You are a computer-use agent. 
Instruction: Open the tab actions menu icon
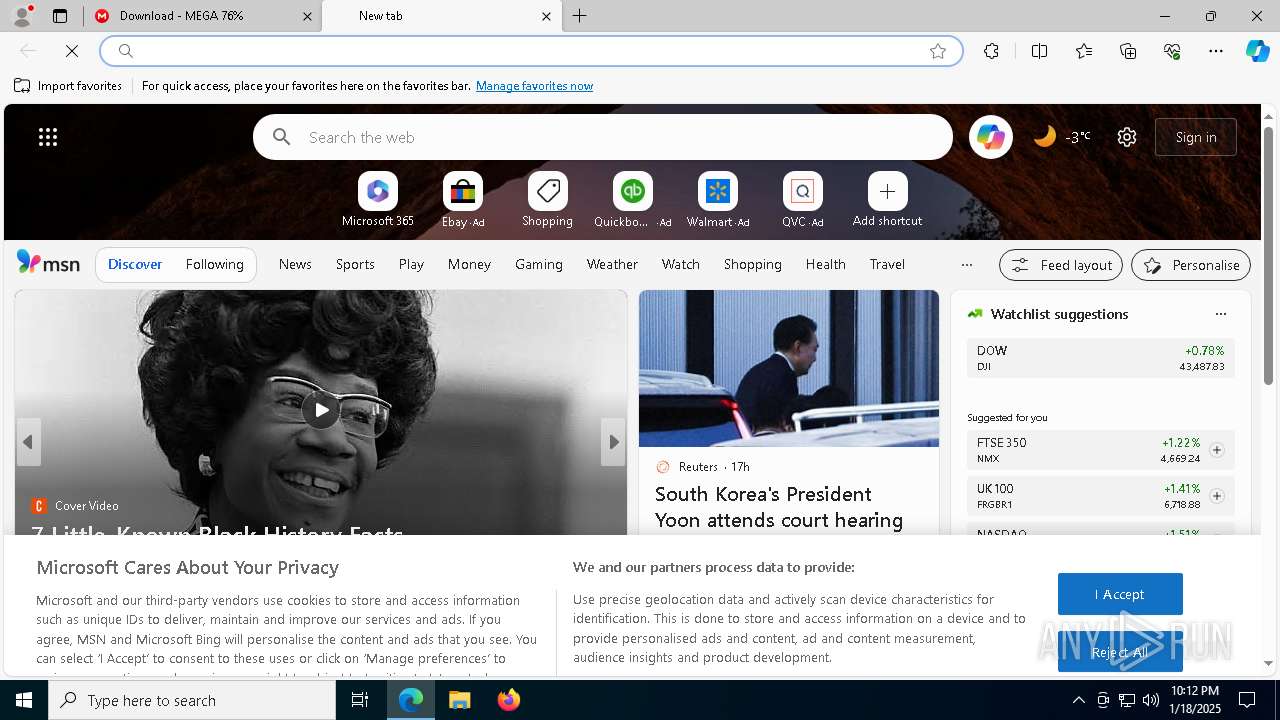(60, 16)
